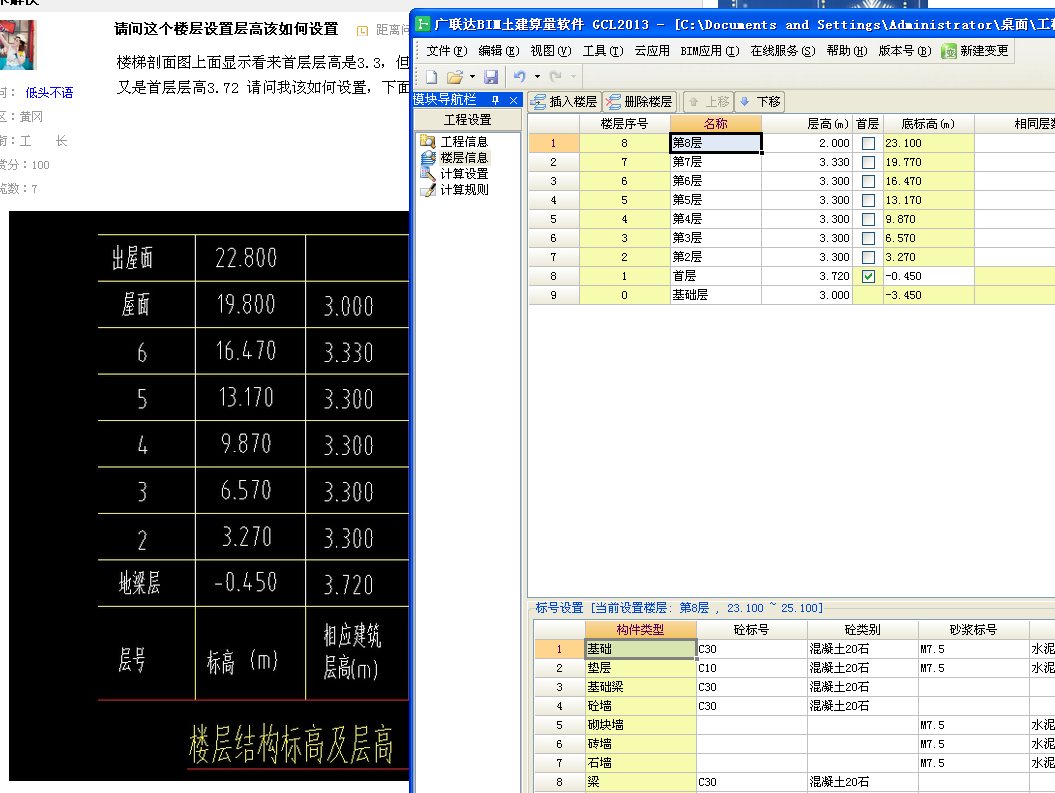Select the 基础 component type row

tap(641, 649)
